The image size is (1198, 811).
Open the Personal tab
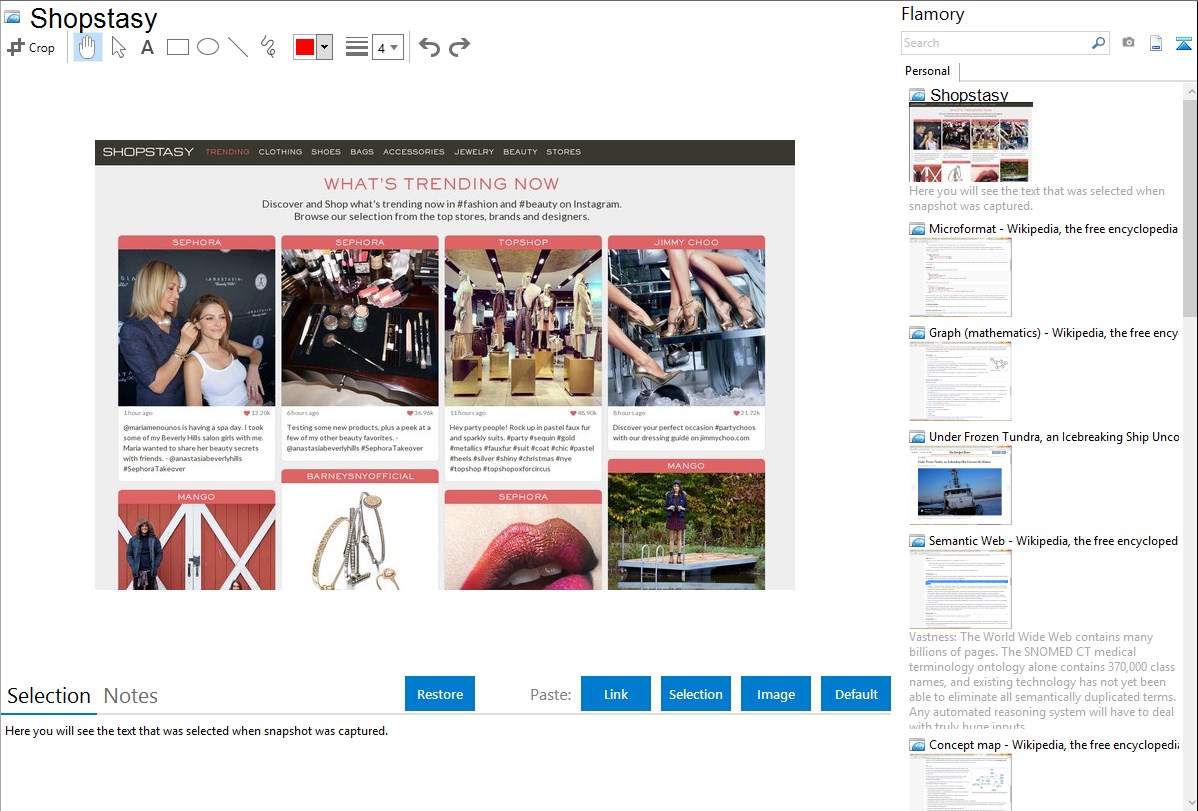tap(927, 71)
